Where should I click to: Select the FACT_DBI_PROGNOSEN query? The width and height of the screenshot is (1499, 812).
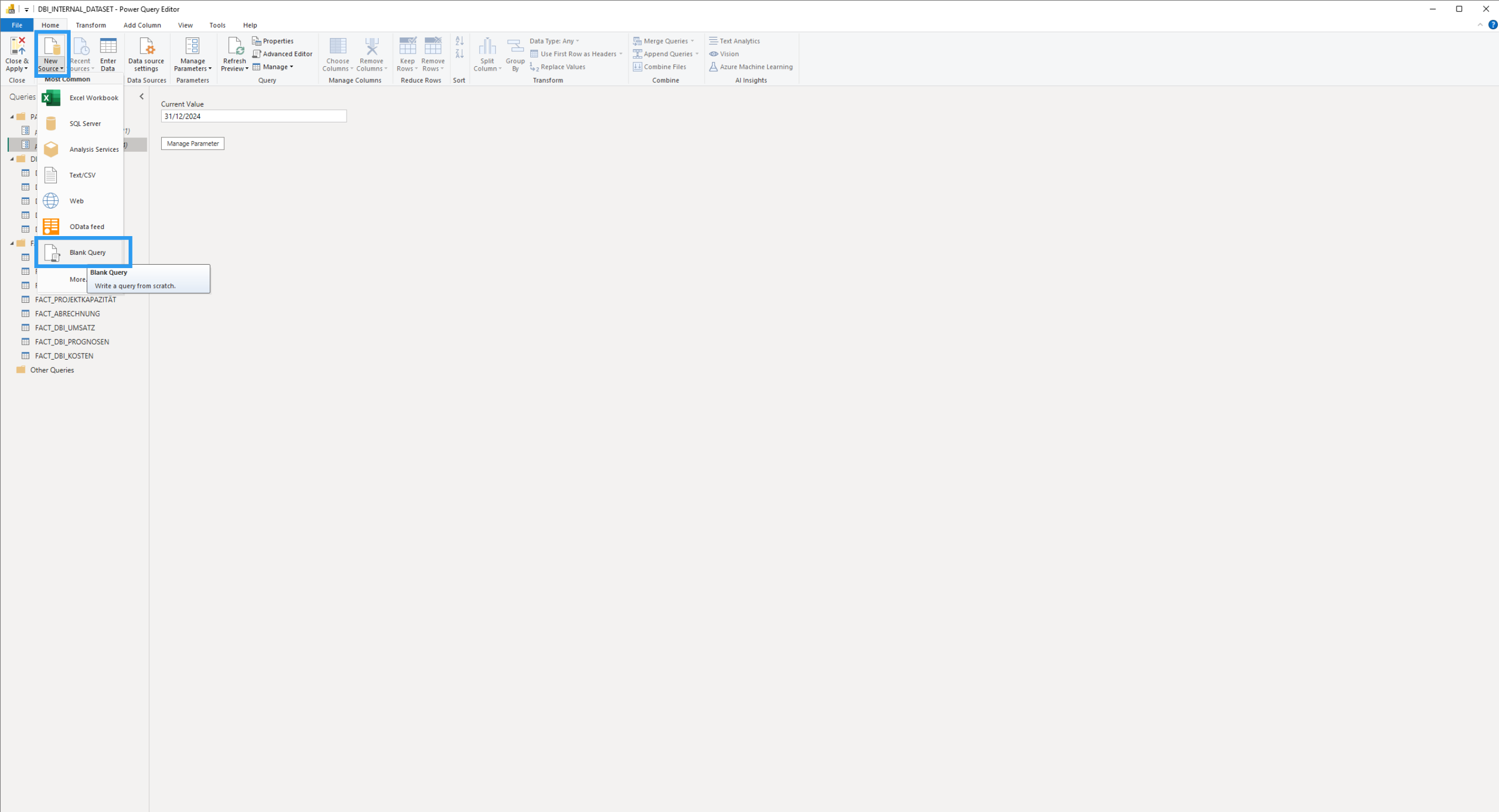(x=72, y=342)
